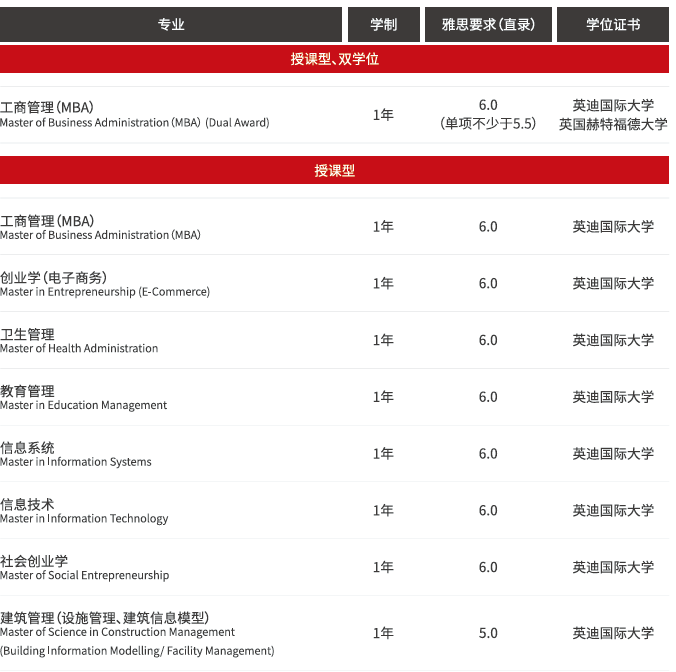Click the 5.0 IELTS score for Construction Management

click(487, 633)
